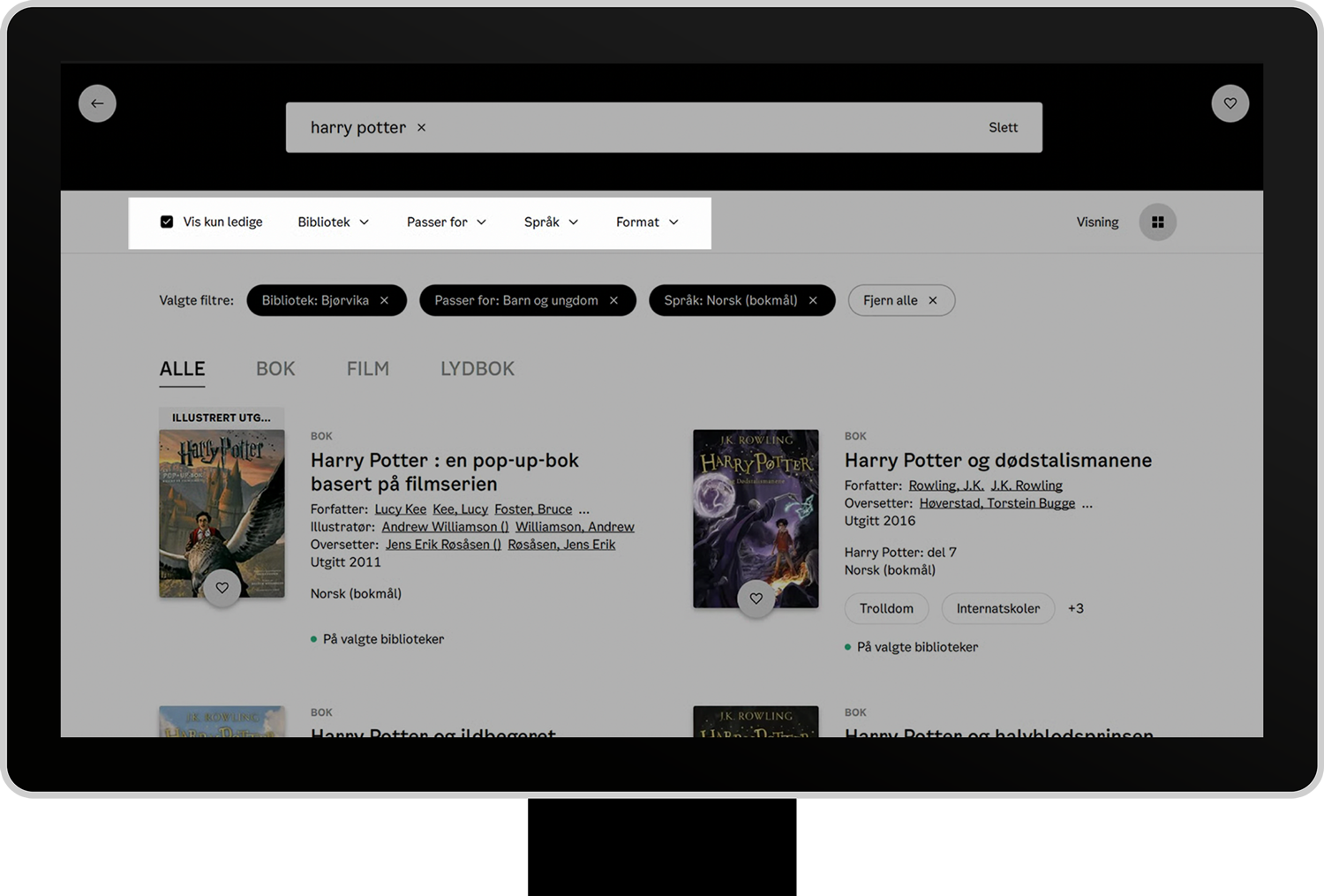Open the Passer for dropdown
The image size is (1324, 896).
(x=446, y=222)
